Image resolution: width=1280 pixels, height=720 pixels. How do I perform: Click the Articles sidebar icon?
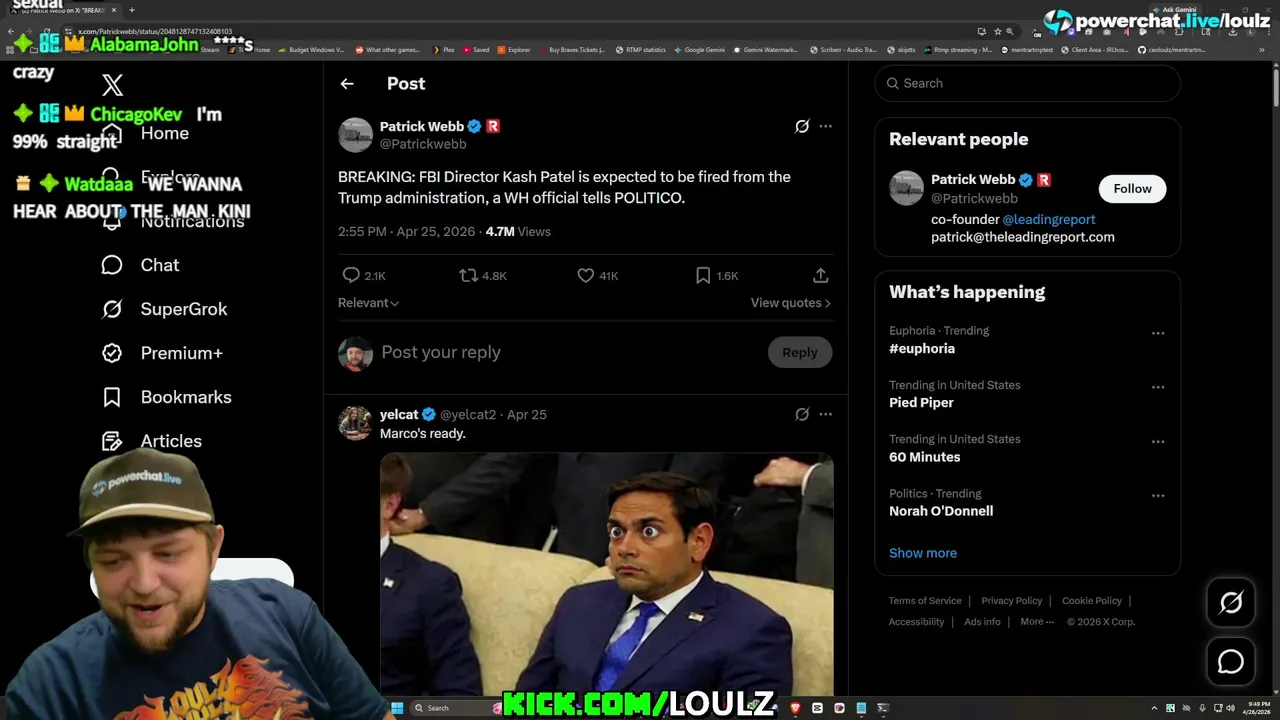(112, 441)
